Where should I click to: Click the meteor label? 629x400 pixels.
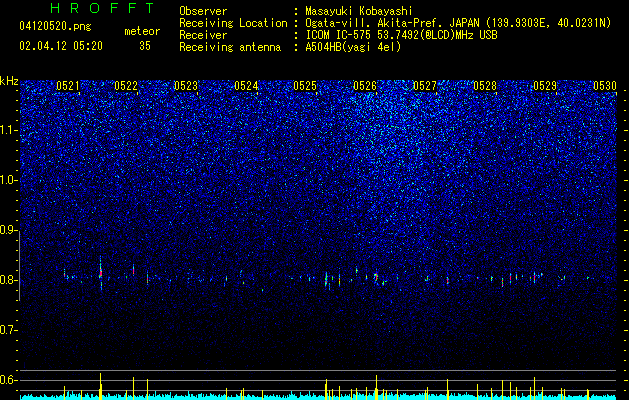(x=142, y=31)
